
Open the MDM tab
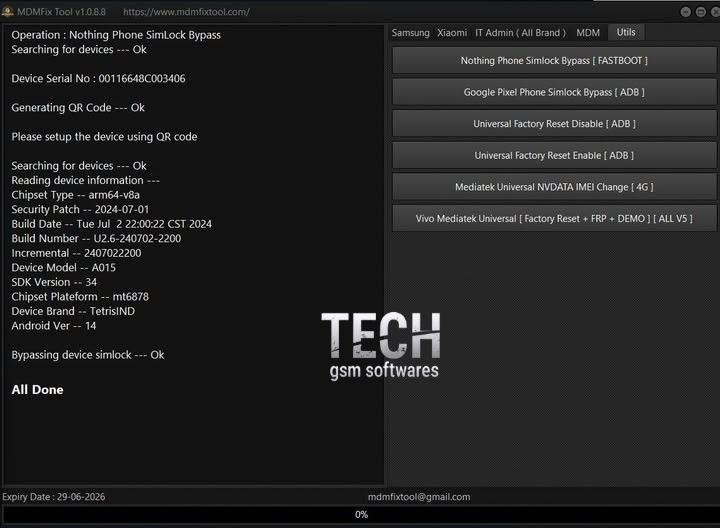pos(588,33)
